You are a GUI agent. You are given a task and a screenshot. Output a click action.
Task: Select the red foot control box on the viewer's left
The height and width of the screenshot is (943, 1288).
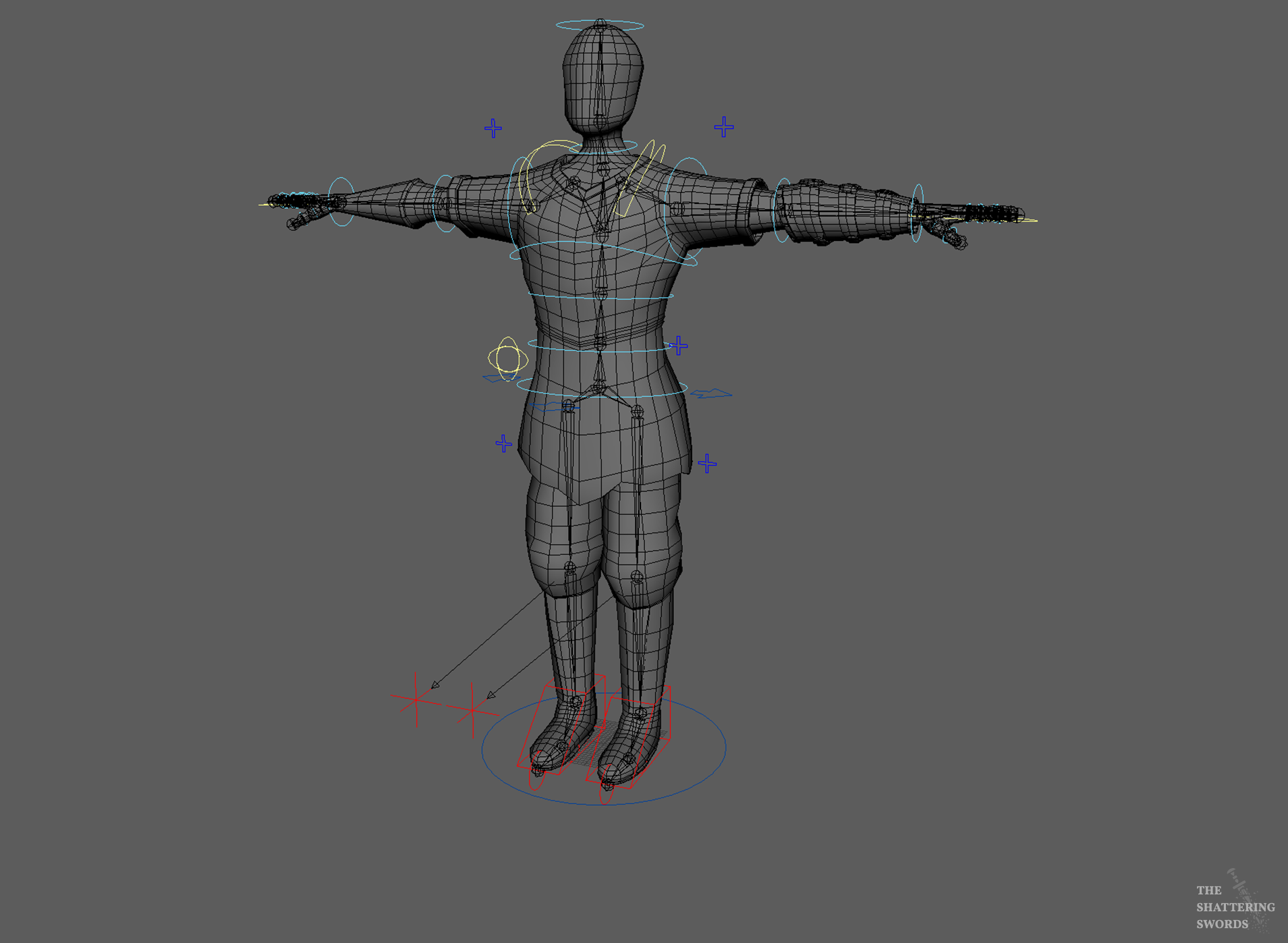point(561,724)
